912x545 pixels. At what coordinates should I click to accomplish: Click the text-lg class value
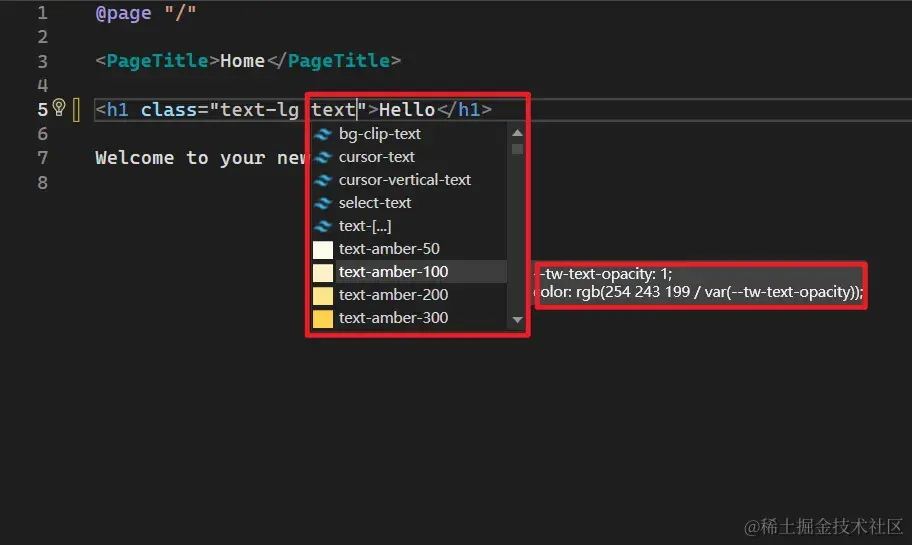tap(259, 109)
